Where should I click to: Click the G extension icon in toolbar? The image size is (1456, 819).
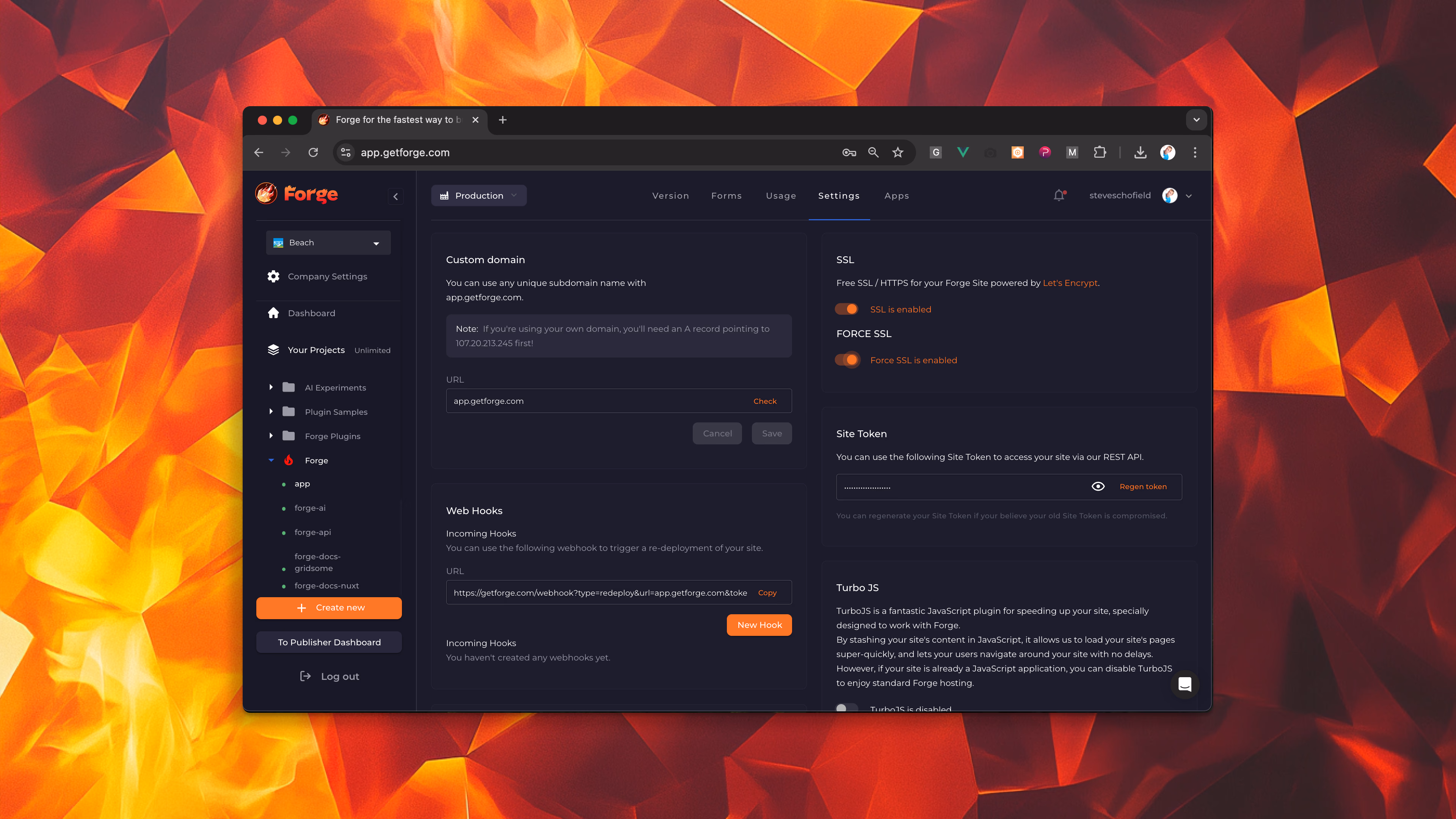[x=936, y=152]
